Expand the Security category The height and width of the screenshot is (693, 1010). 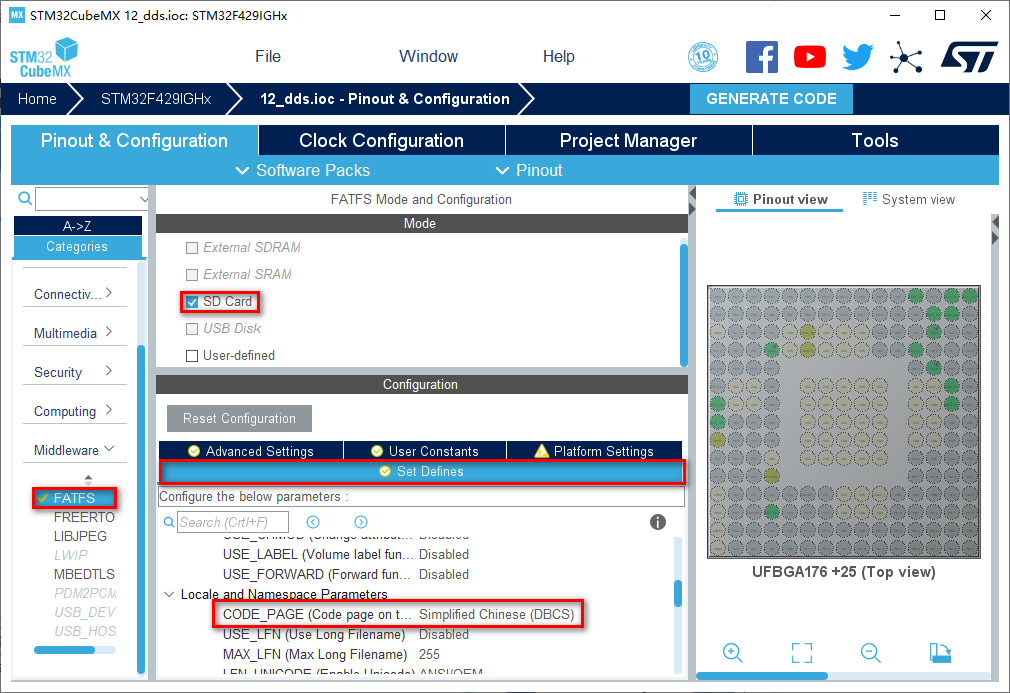click(73, 372)
